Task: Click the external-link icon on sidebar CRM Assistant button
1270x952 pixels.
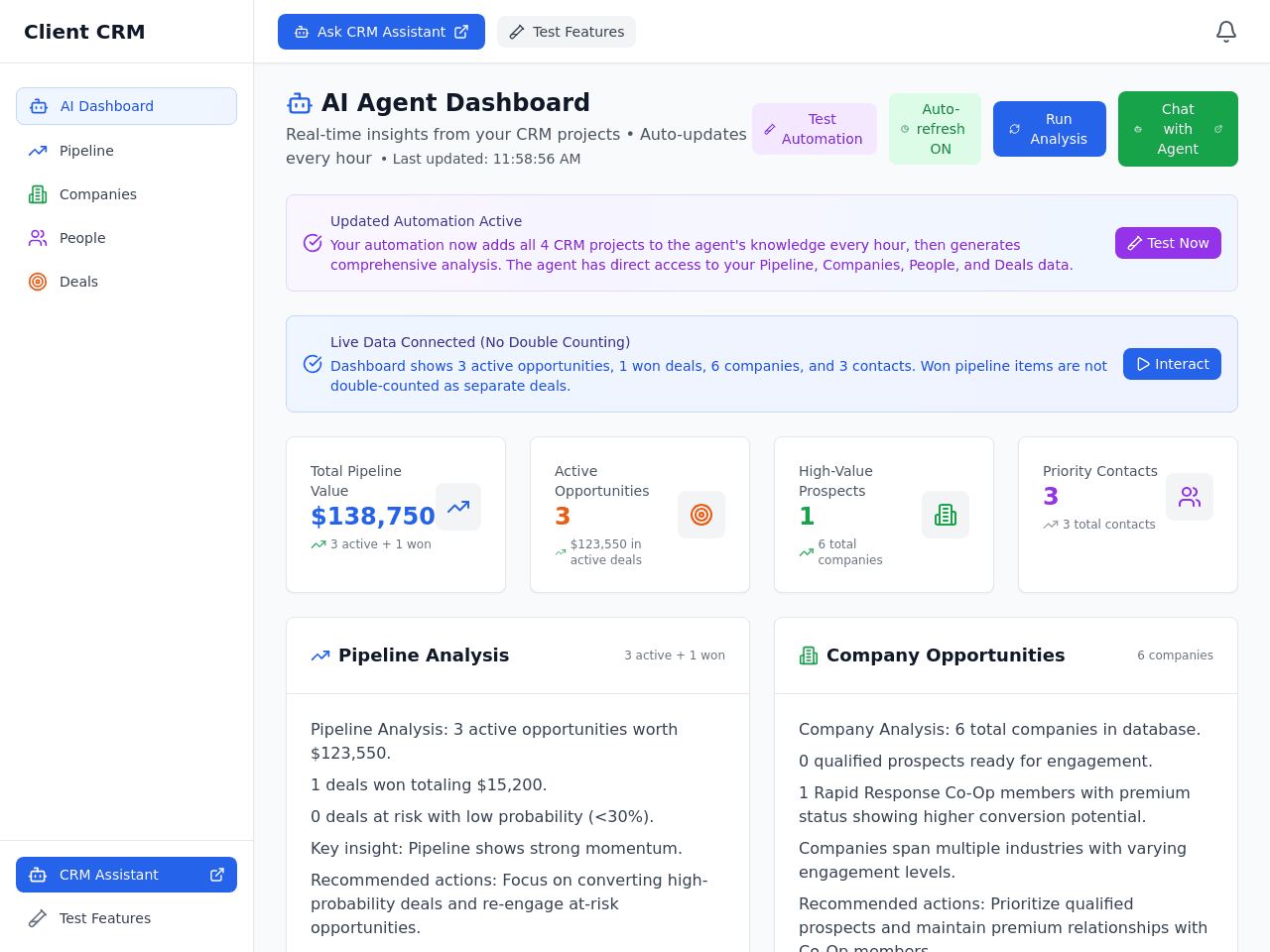Action: [x=217, y=875]
